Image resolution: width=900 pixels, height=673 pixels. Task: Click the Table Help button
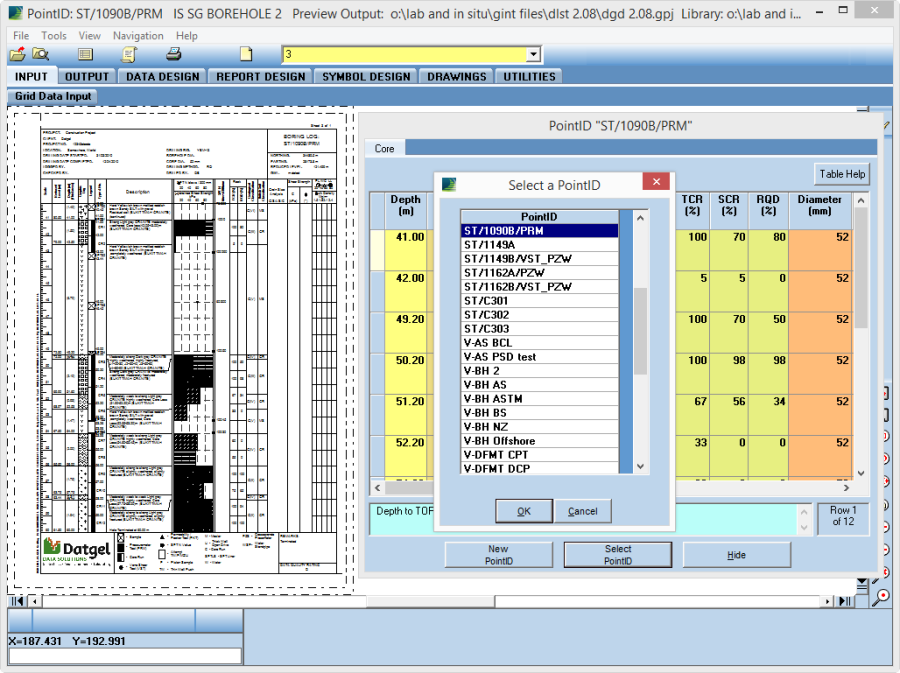tap(842, 174)
